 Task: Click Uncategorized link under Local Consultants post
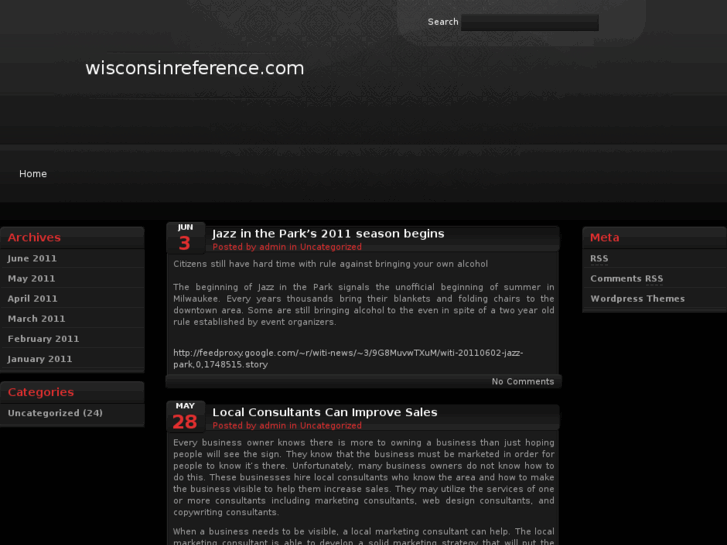click(x=331, y=426)
